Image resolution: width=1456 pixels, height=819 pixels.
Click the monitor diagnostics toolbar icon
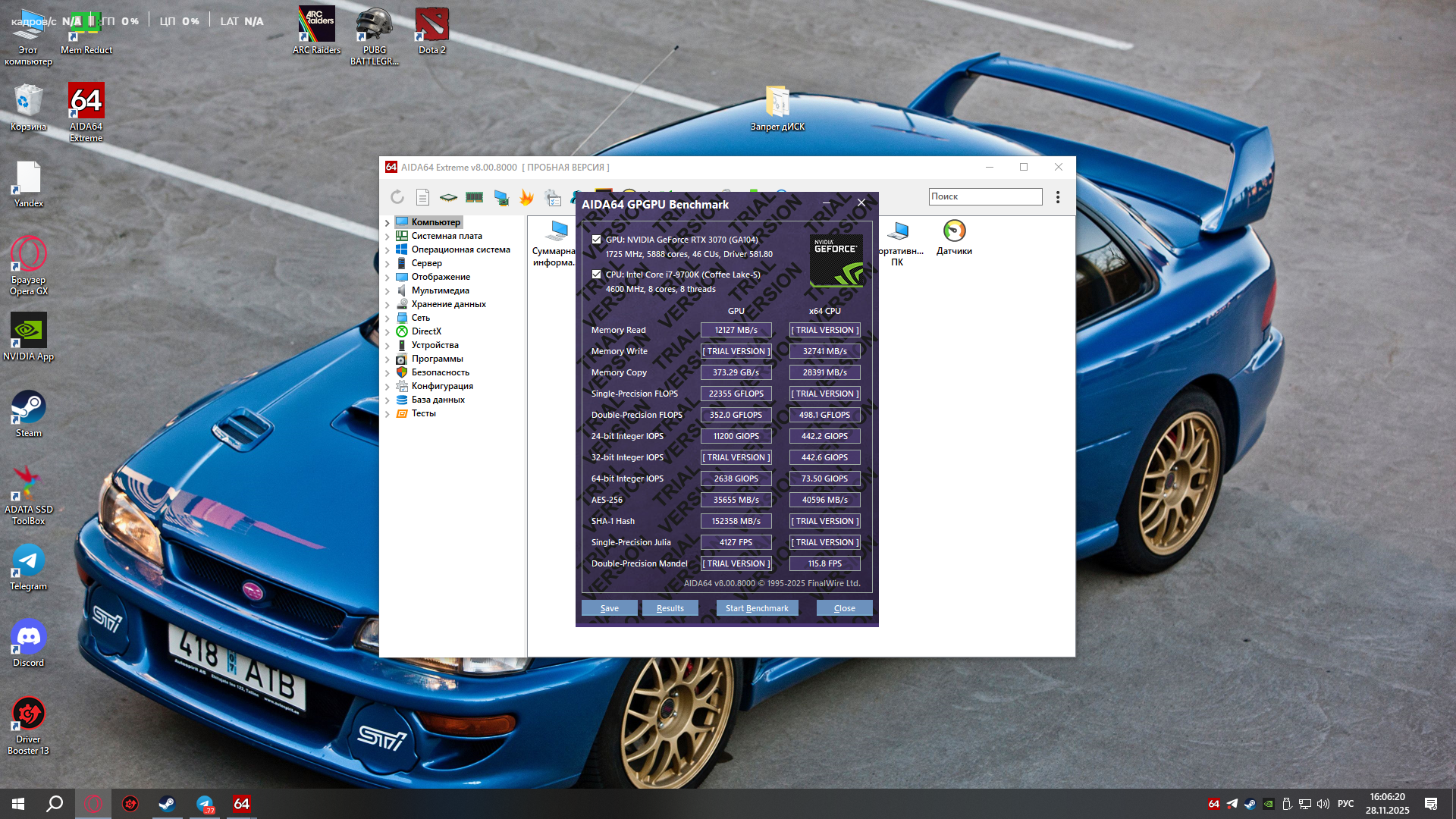click(x=500, y=197)
